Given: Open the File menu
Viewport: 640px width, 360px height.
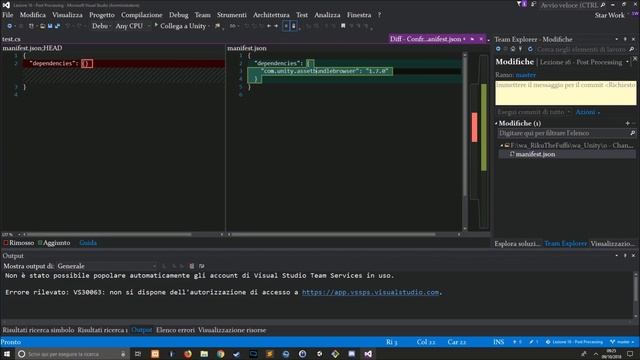Looking at the screenshot, I should (7, 15).
